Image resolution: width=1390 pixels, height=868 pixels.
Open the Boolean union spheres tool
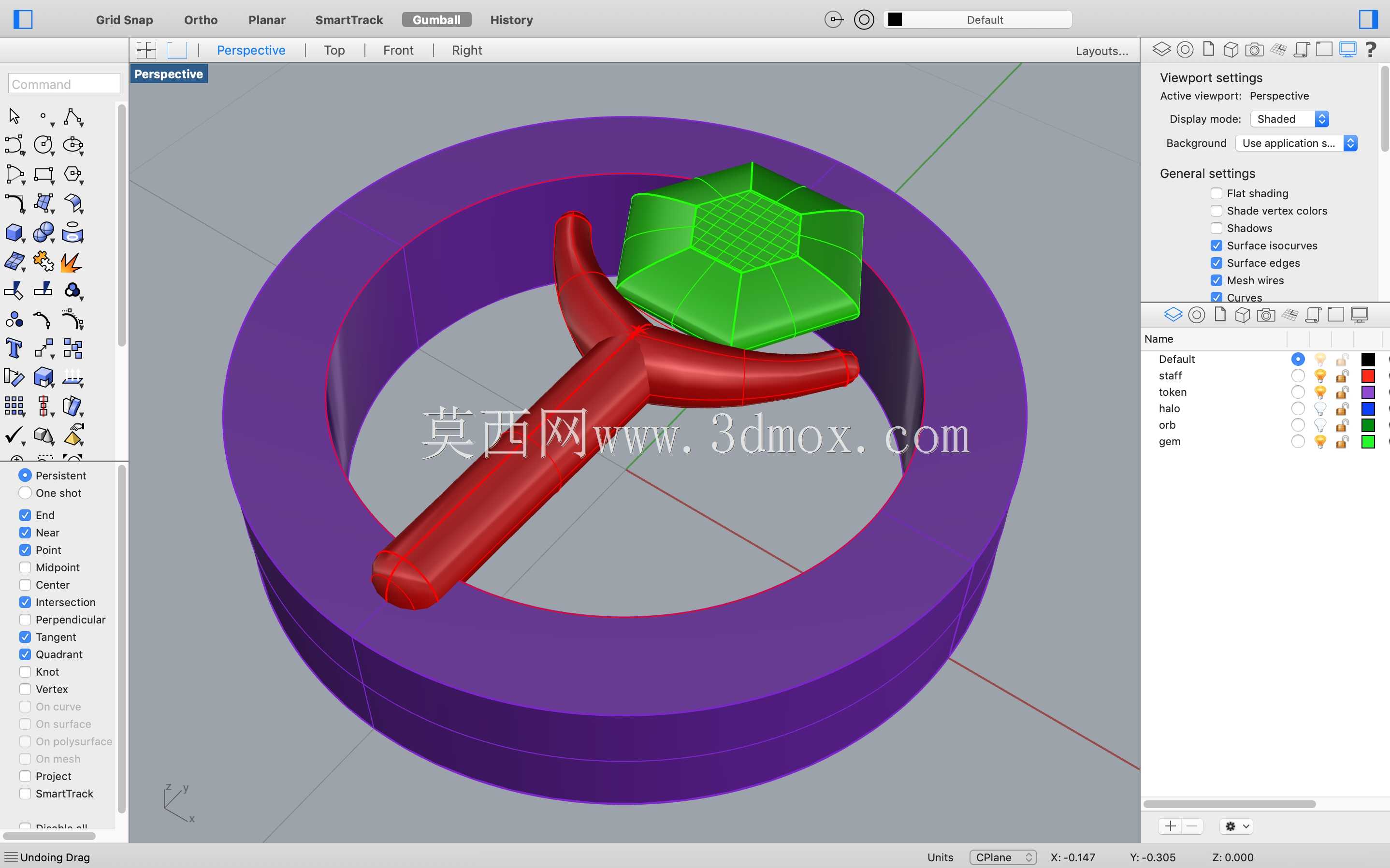point(43,232)
